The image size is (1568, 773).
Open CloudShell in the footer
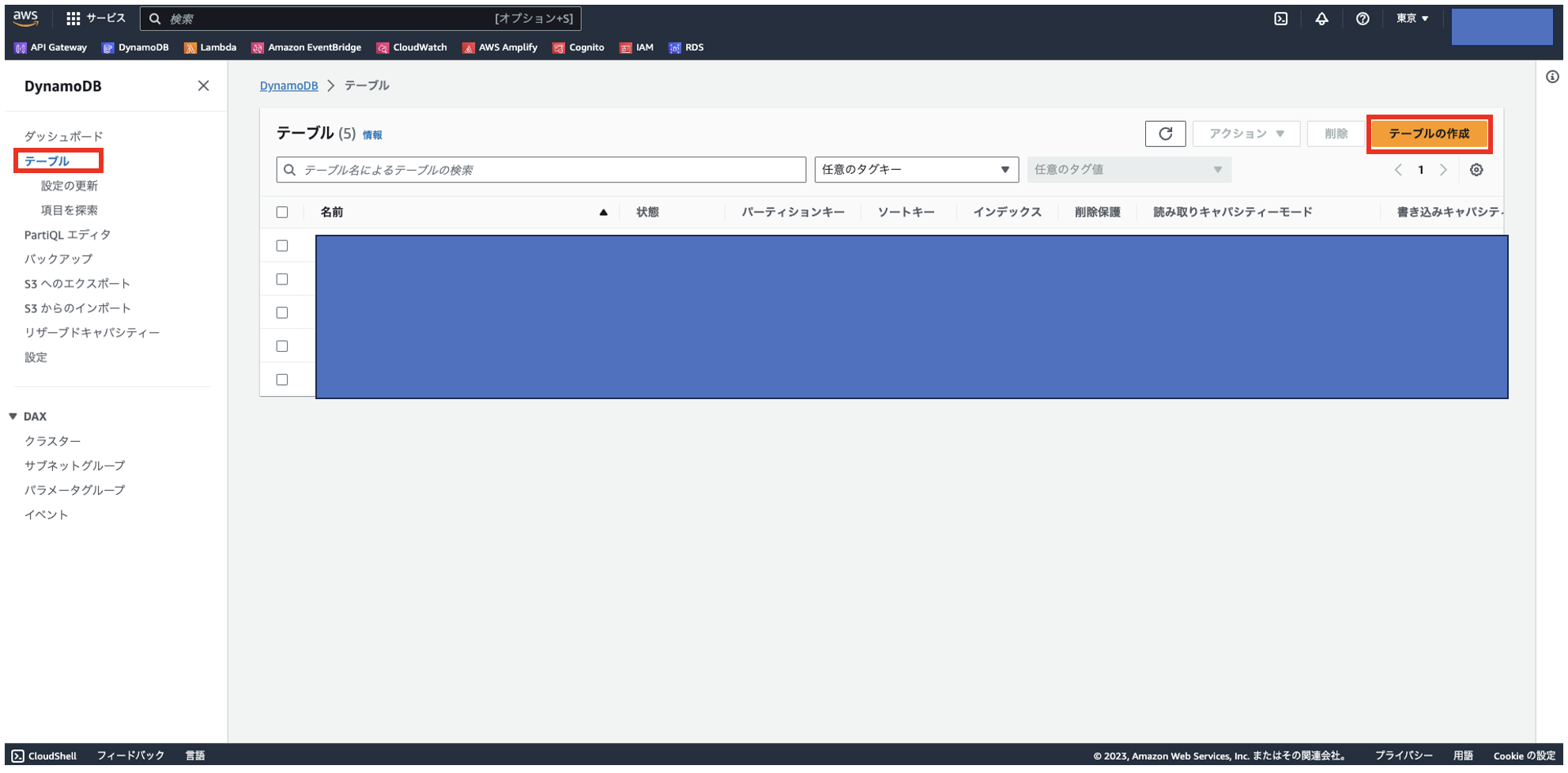coord(44,756)
